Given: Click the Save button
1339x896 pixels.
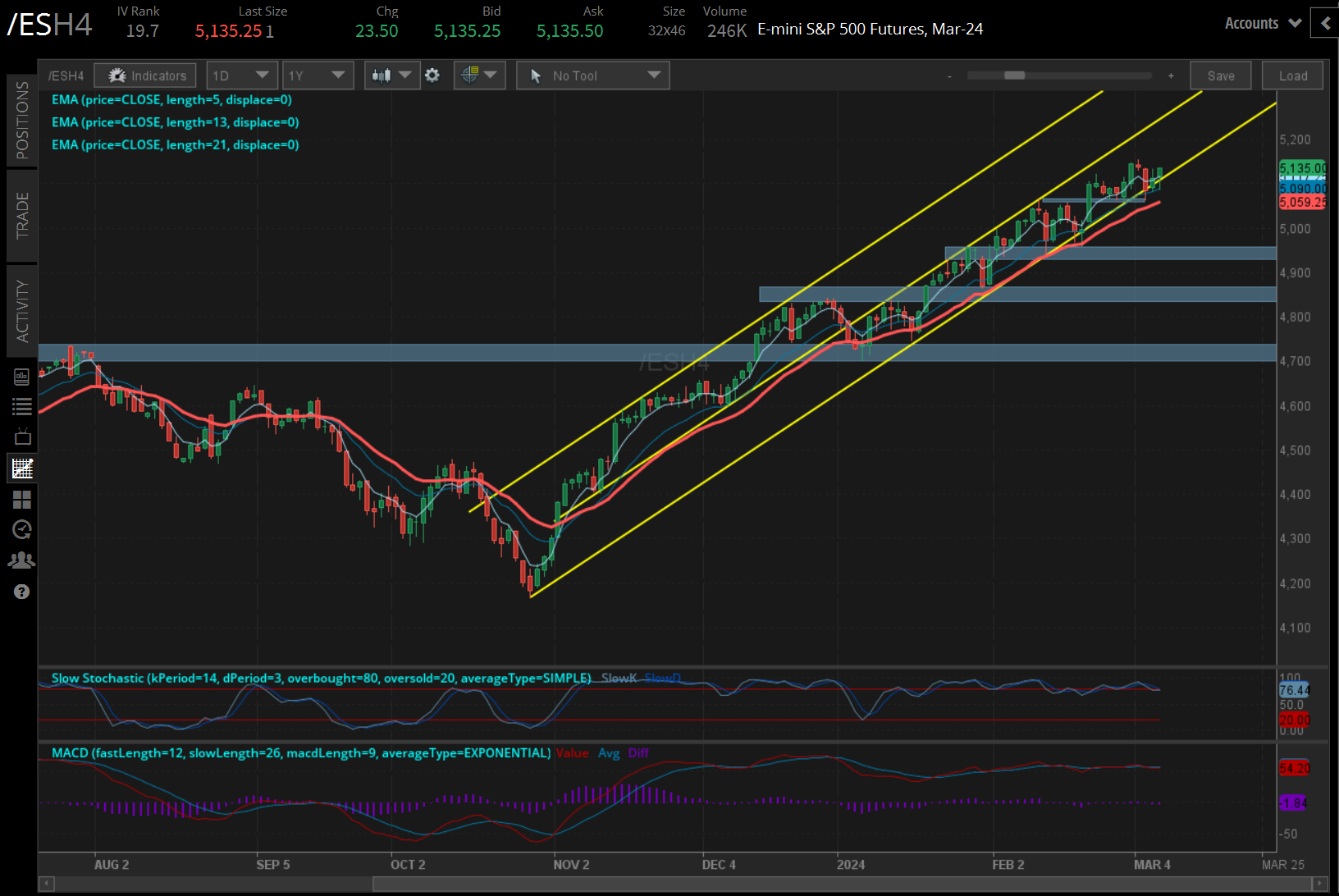Looking at the screenshot, I should click(1220, 75).
